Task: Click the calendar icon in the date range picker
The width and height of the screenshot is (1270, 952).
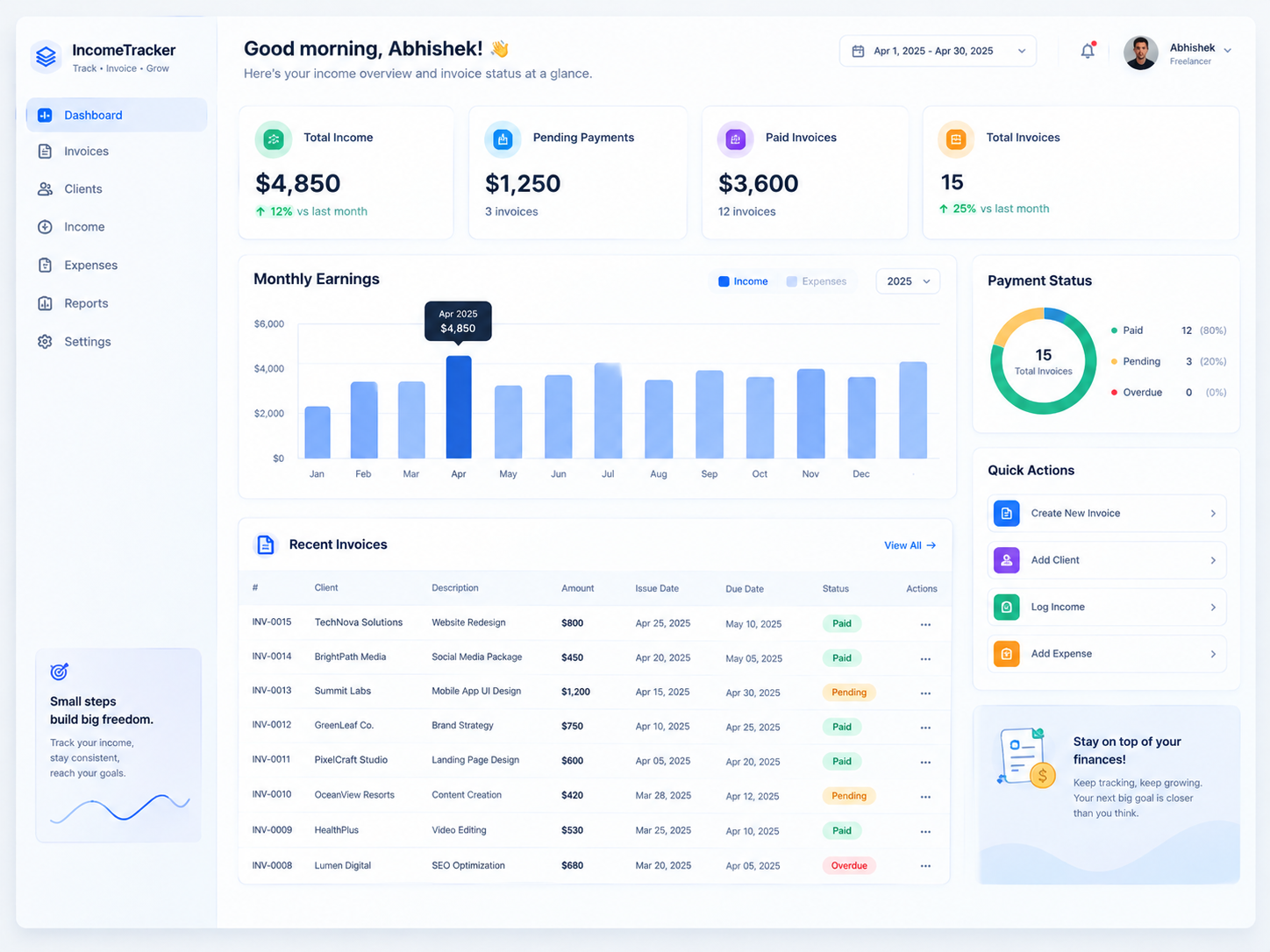Action: coord(858,52)
